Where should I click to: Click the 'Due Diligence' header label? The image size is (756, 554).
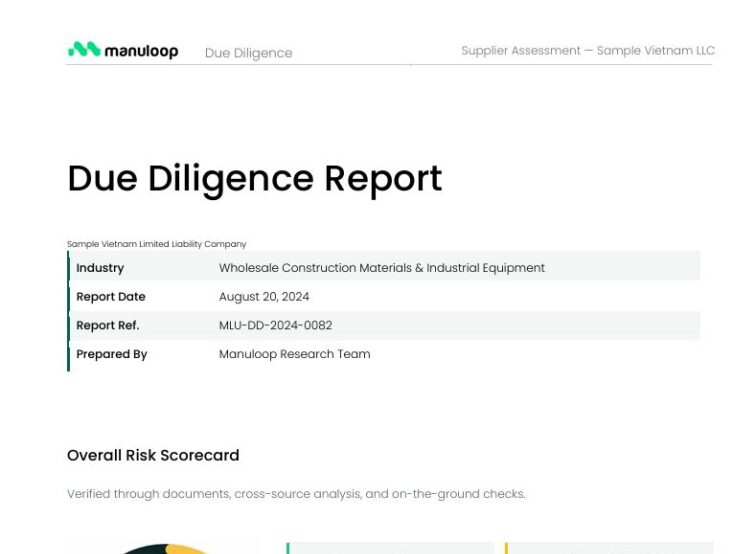(x=248, y=53)
